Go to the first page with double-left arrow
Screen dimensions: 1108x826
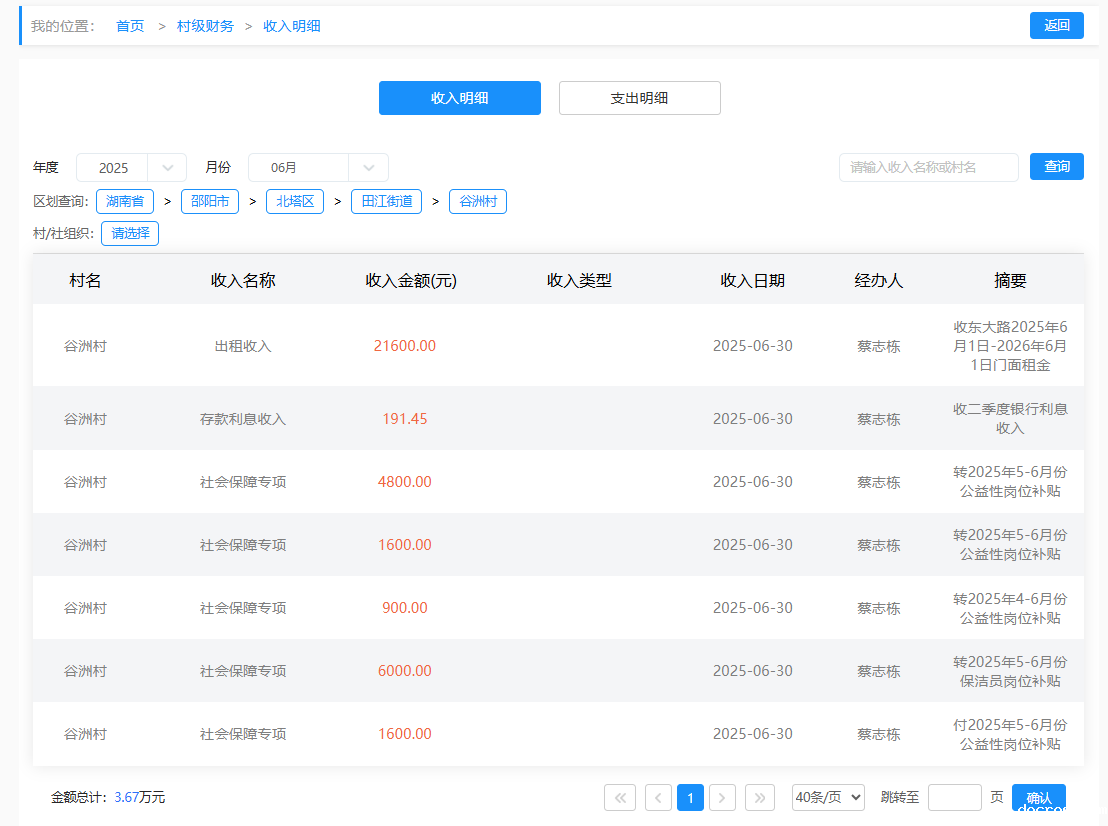619,797
